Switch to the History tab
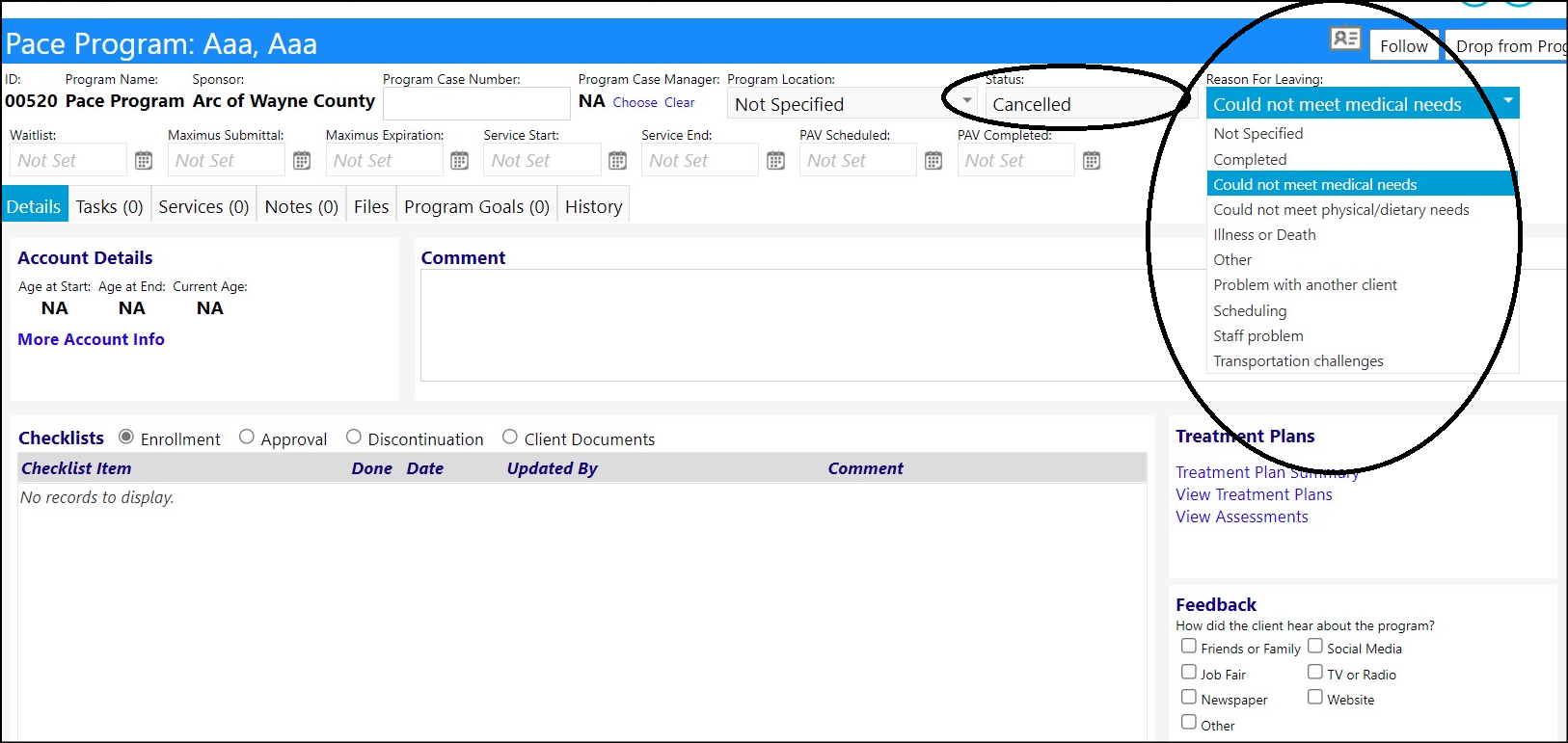 click(593, 206)
